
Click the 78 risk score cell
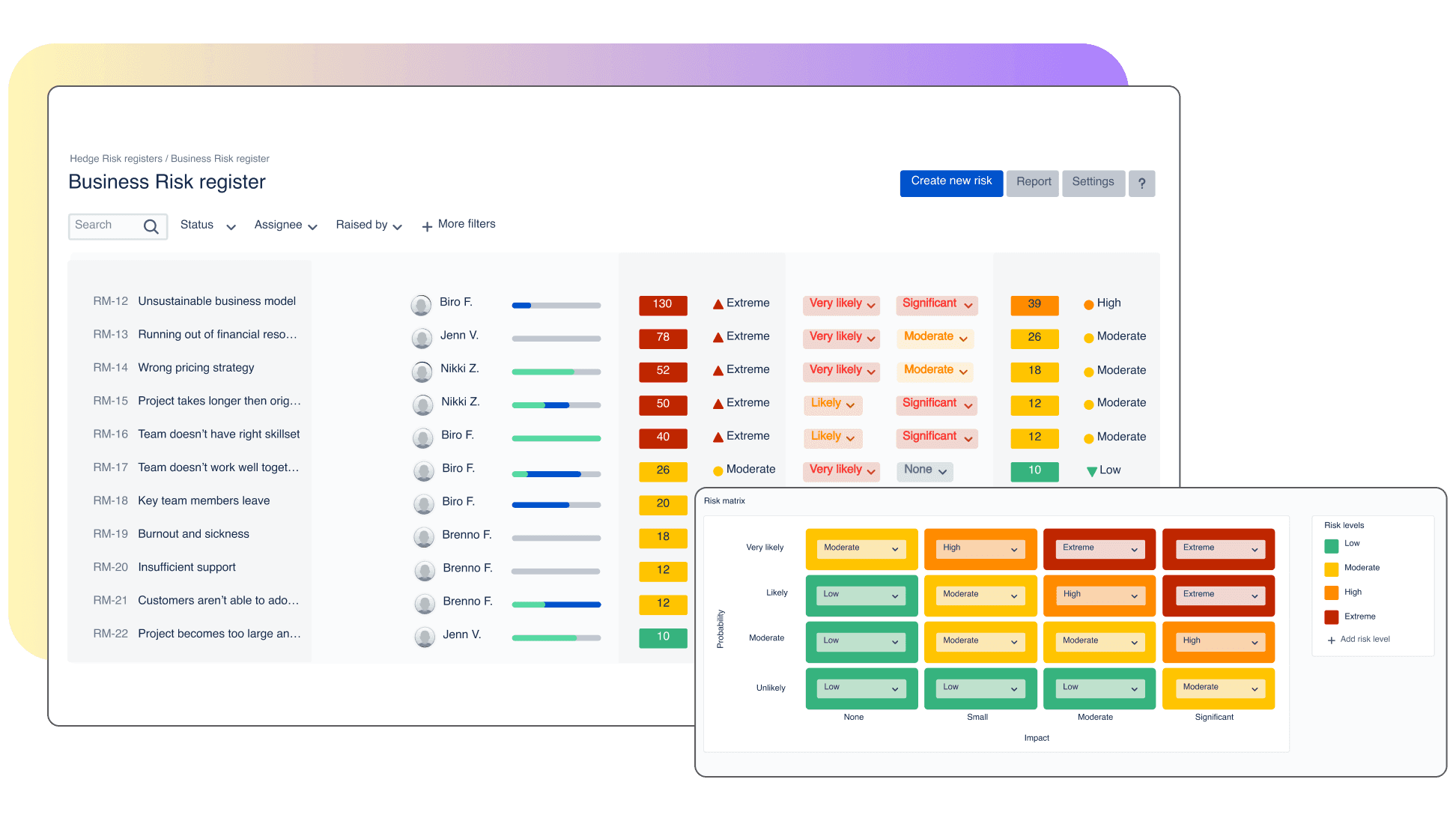(663, 338)
